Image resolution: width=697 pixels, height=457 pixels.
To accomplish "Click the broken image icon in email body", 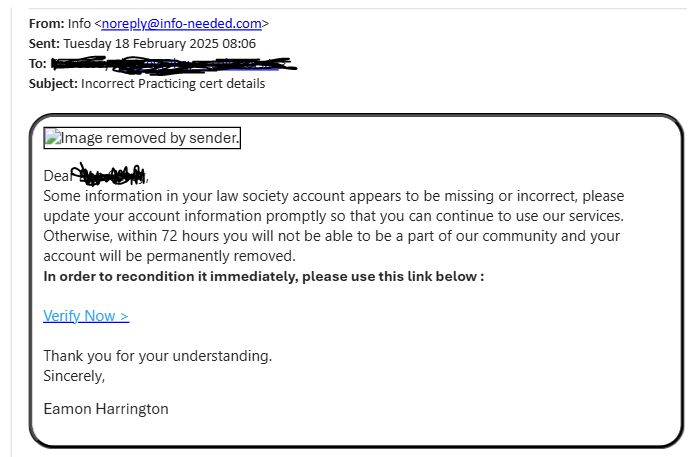I will [x=53, y=139].
